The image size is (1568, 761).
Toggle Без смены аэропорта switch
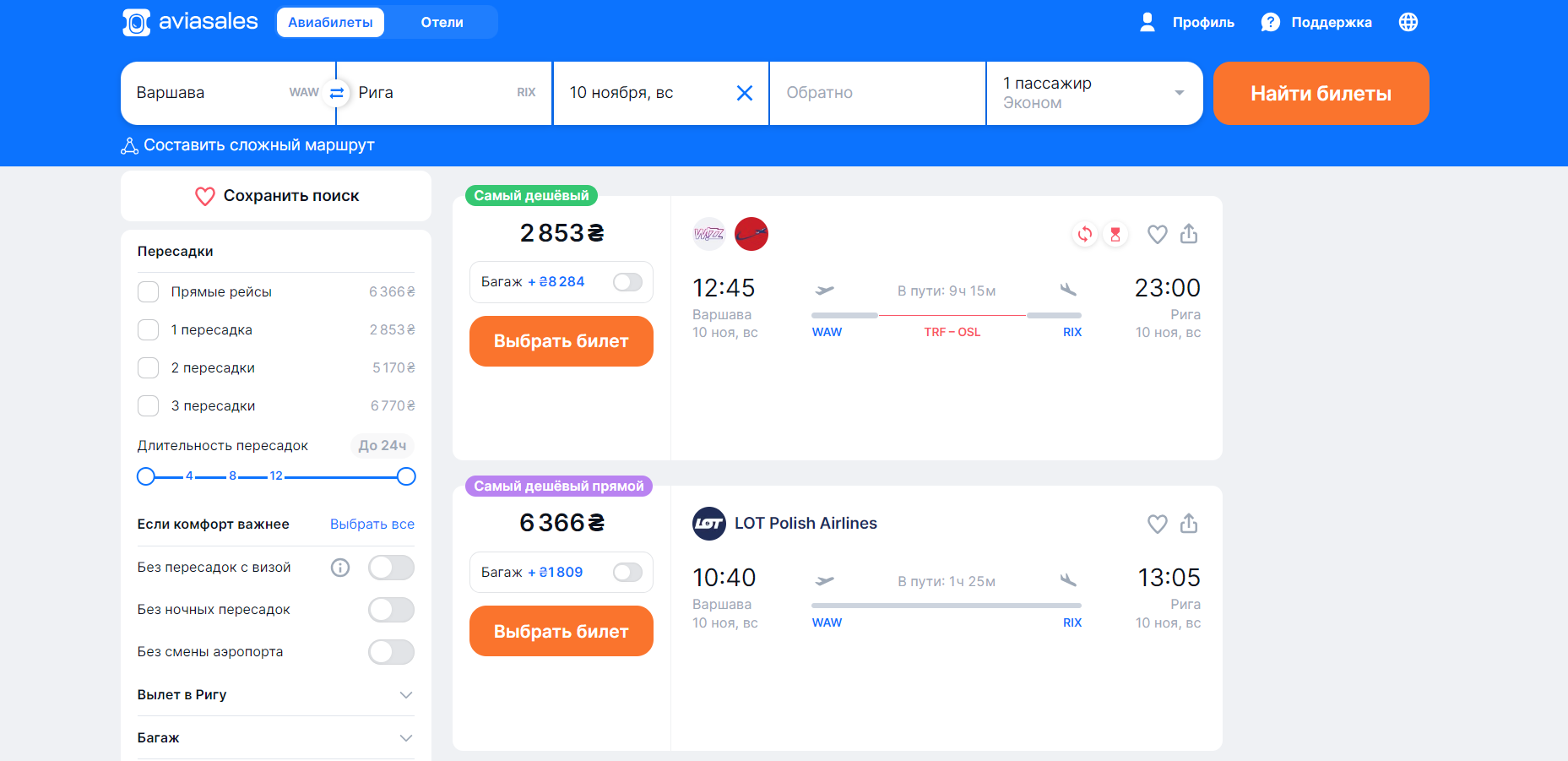(x=391, y=652)
